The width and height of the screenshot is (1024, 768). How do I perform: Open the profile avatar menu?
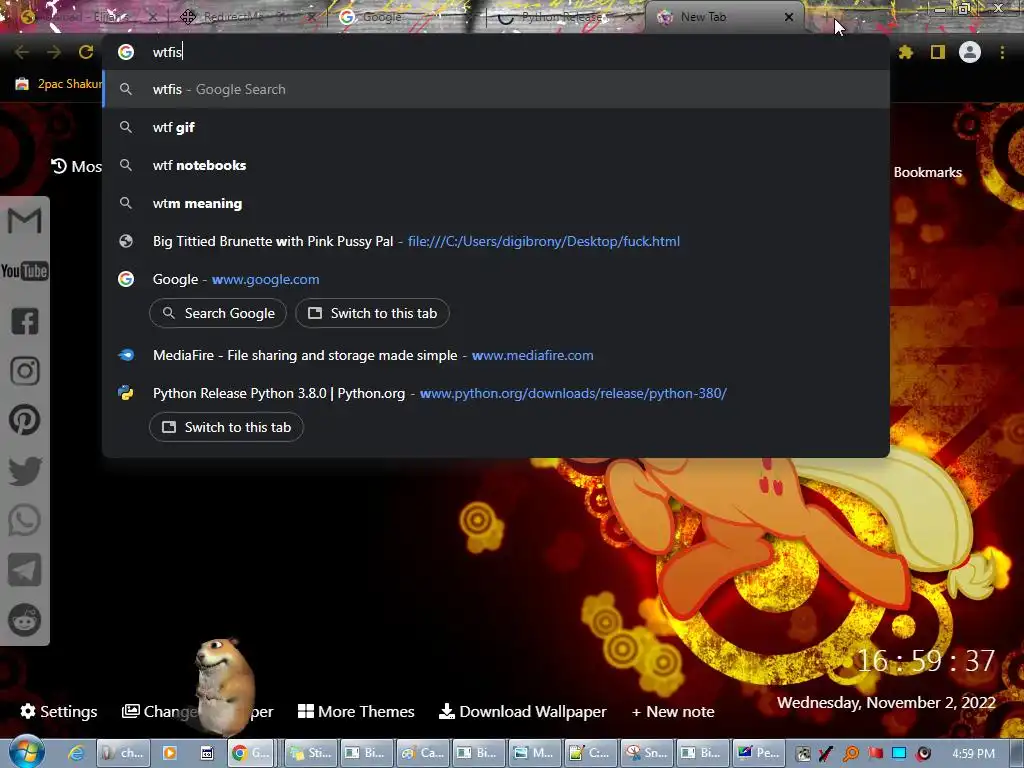click(x=970, y=52)
